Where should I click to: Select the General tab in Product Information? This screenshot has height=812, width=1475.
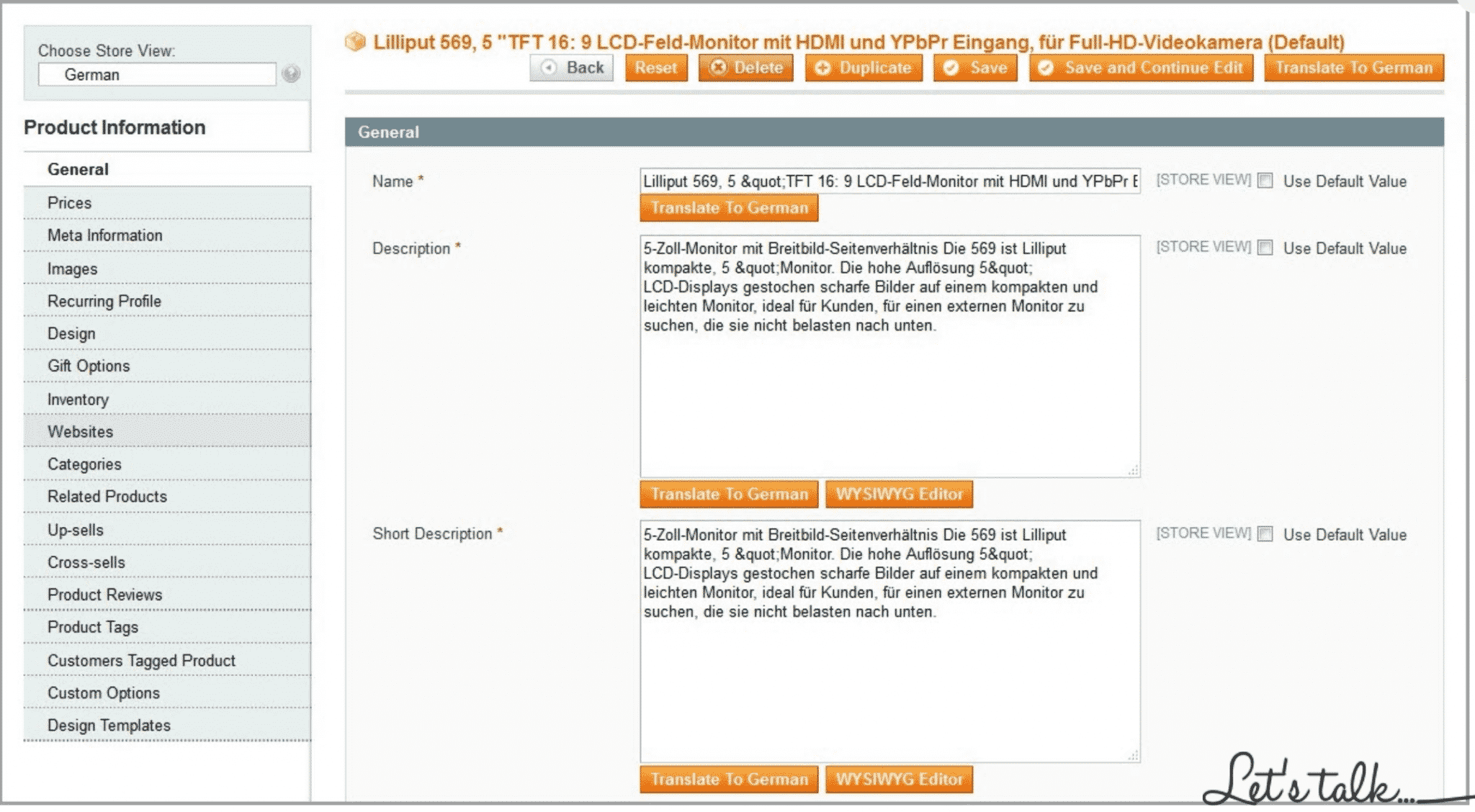[72, 169]
